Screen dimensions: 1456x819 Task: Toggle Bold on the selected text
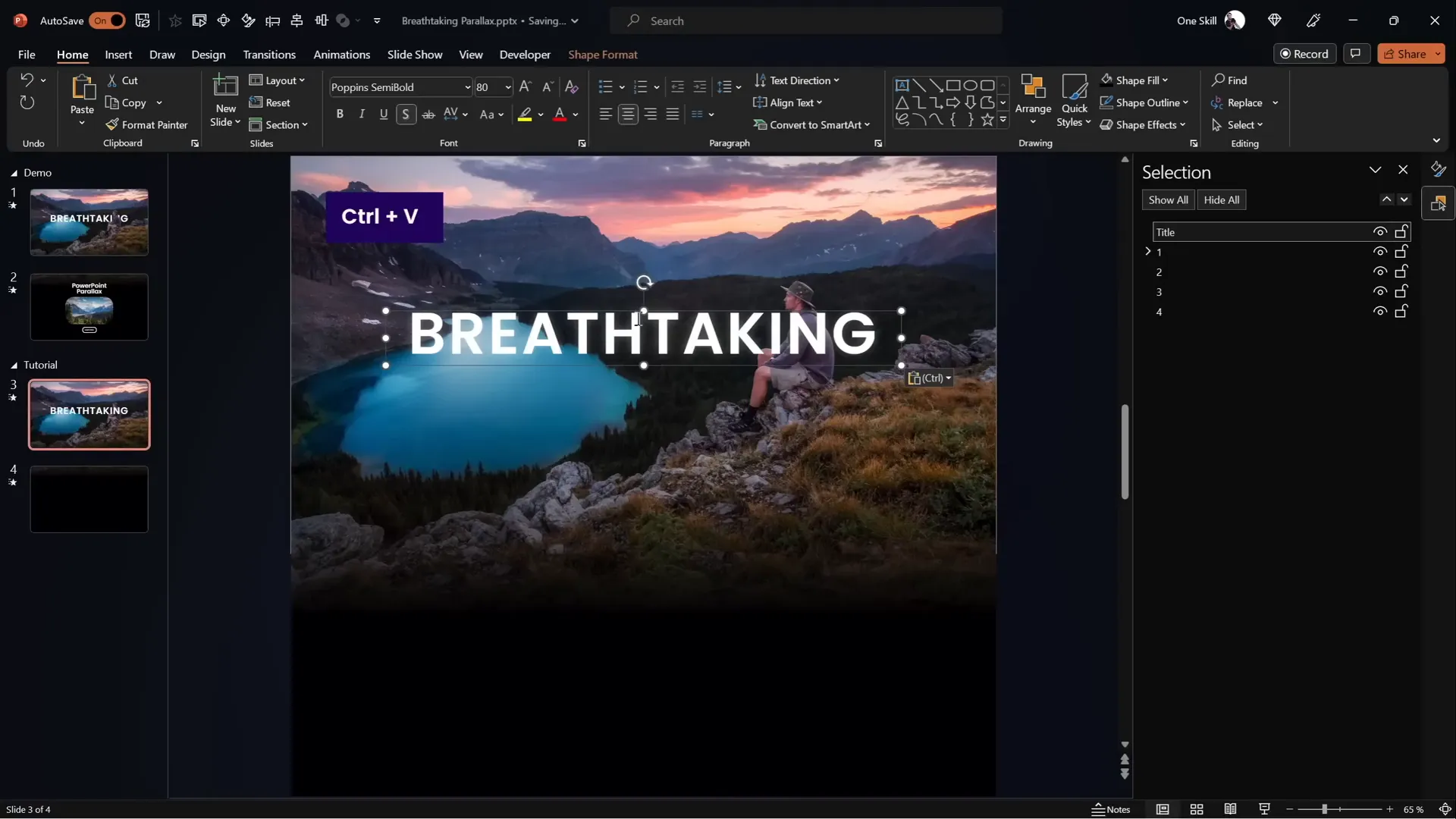click(x=340, y=114)
